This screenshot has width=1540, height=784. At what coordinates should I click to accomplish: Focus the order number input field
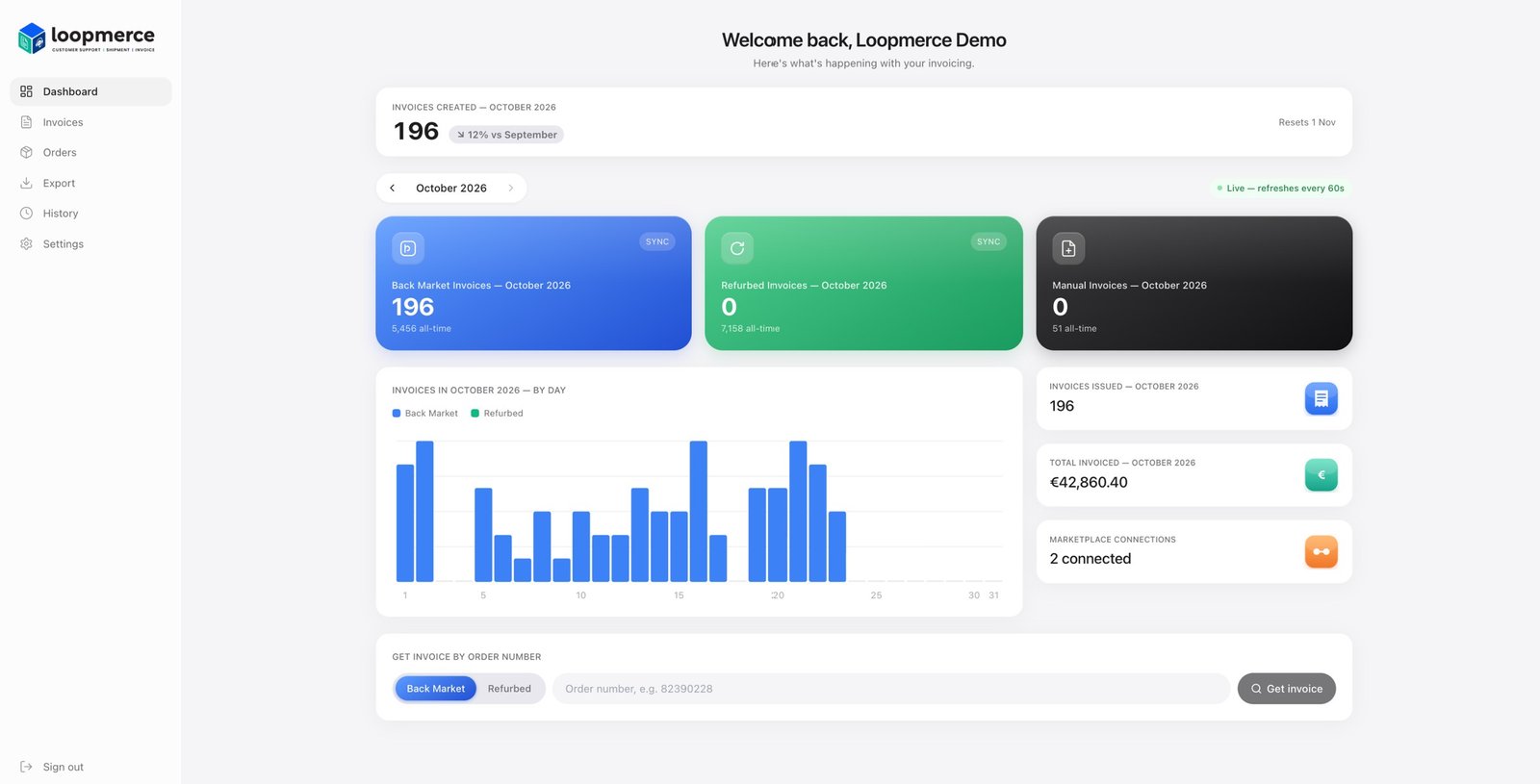point(891,689)
